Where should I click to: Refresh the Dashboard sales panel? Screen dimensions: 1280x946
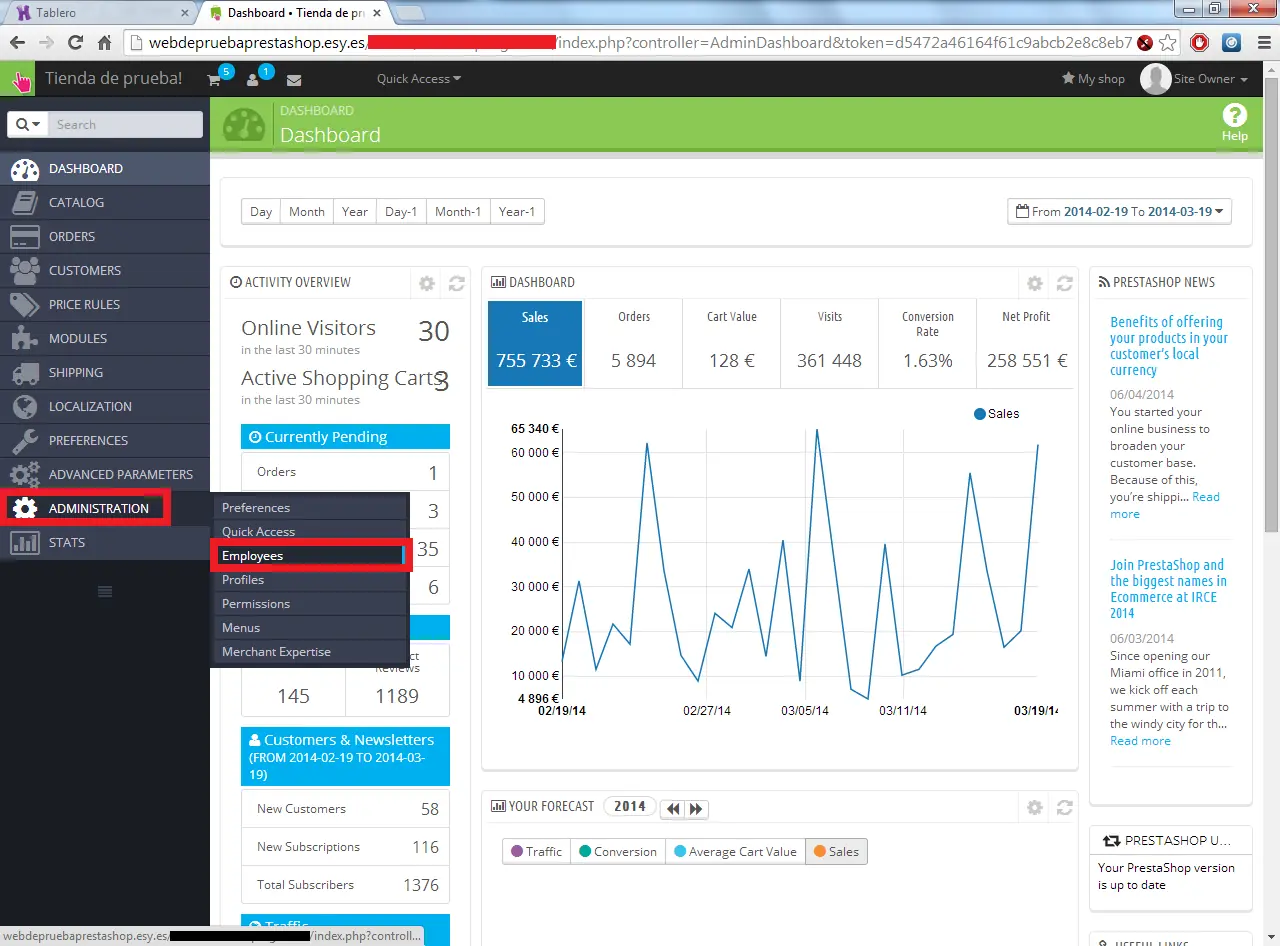1065,283
